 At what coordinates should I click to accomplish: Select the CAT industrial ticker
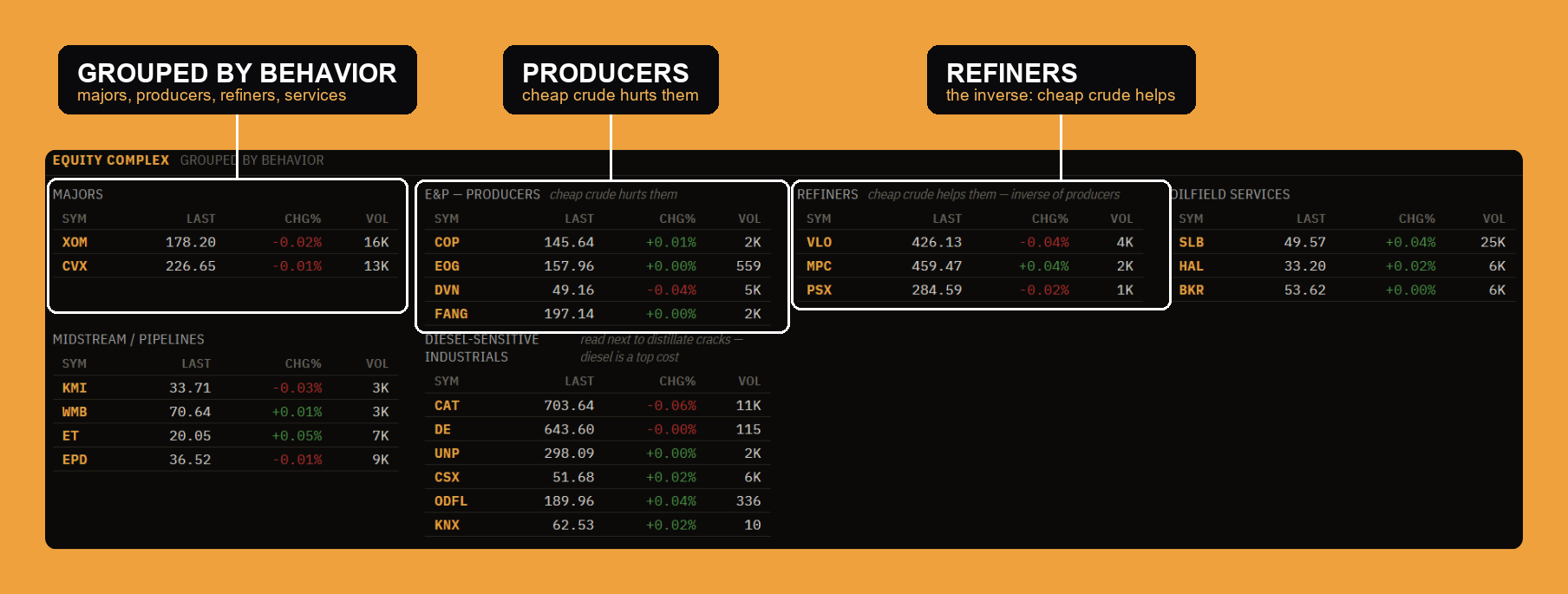[447, 406]
